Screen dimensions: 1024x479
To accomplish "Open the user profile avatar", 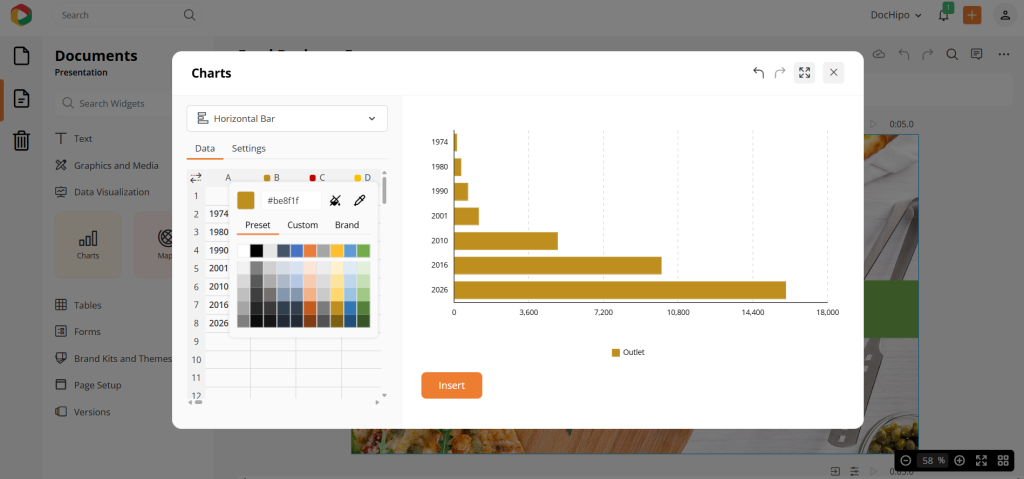I will tap(1004, 15).
